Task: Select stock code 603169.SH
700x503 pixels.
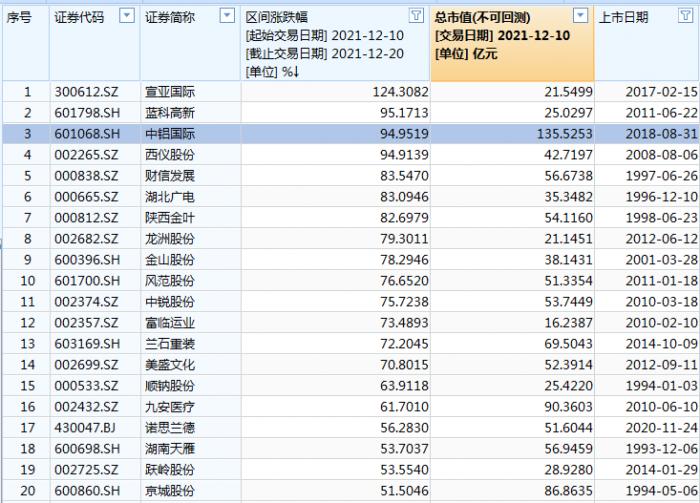Action: [x=87, y=344]
